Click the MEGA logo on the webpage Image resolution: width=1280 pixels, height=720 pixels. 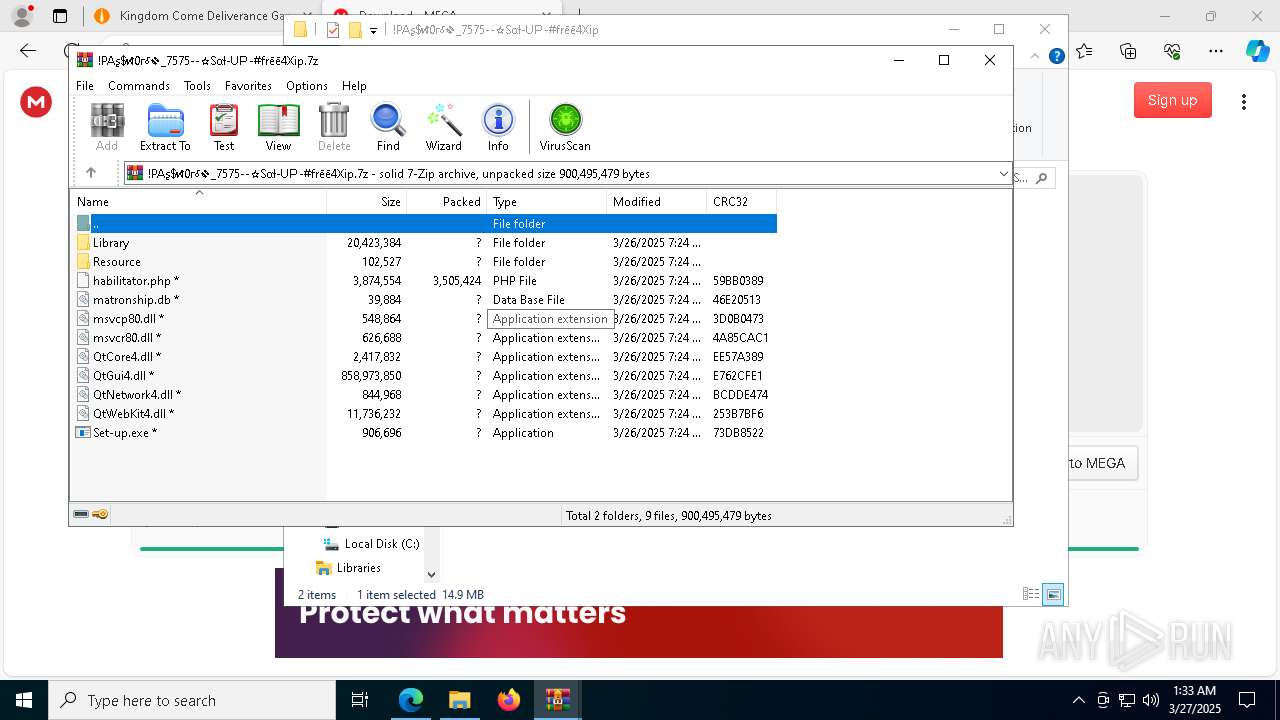pyautogui.click(x=36, y=101)
